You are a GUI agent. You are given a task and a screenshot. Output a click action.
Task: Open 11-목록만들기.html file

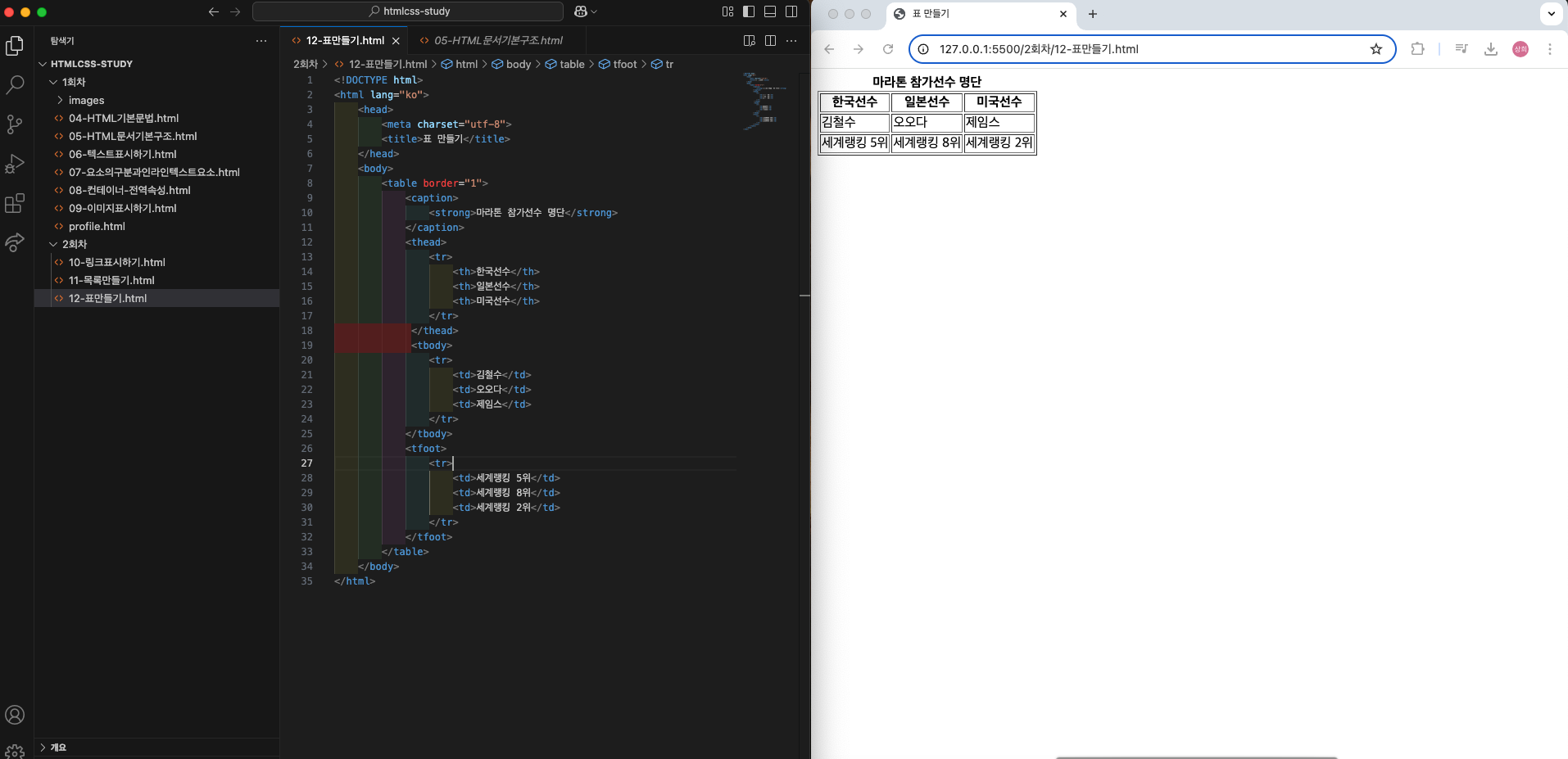(x=111, y=280)
